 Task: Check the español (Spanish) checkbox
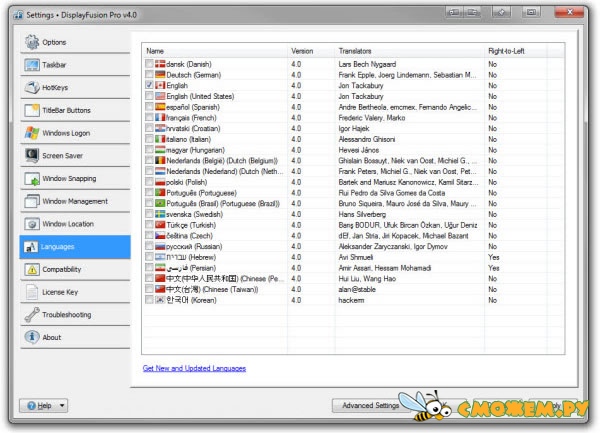(149, 106)
